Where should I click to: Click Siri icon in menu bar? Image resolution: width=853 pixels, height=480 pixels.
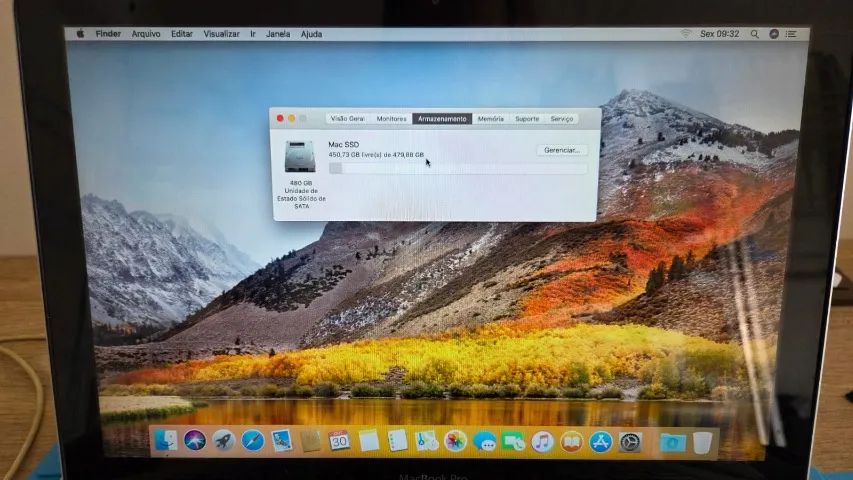774,34
